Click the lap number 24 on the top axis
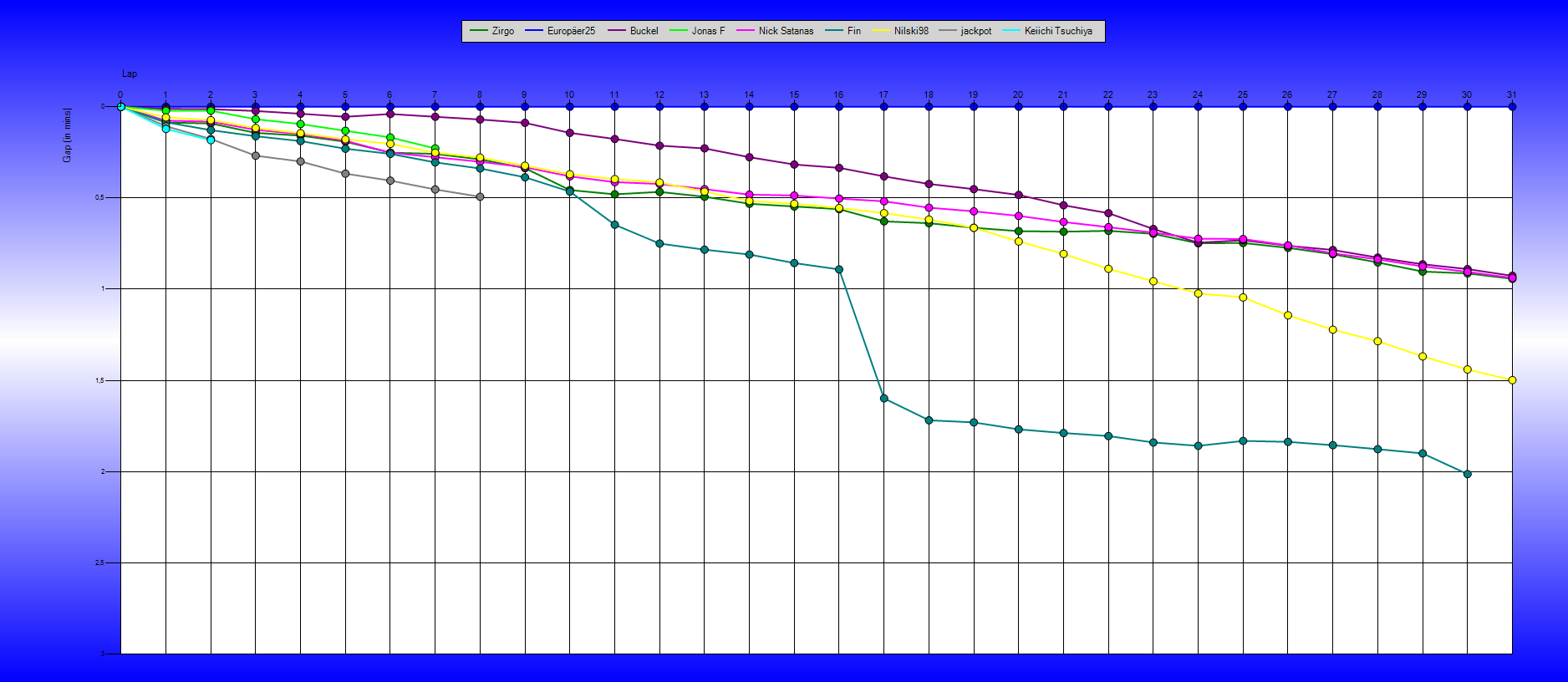The height and width of the screenshot is (682, 1568). click(x=1198, y=94)
